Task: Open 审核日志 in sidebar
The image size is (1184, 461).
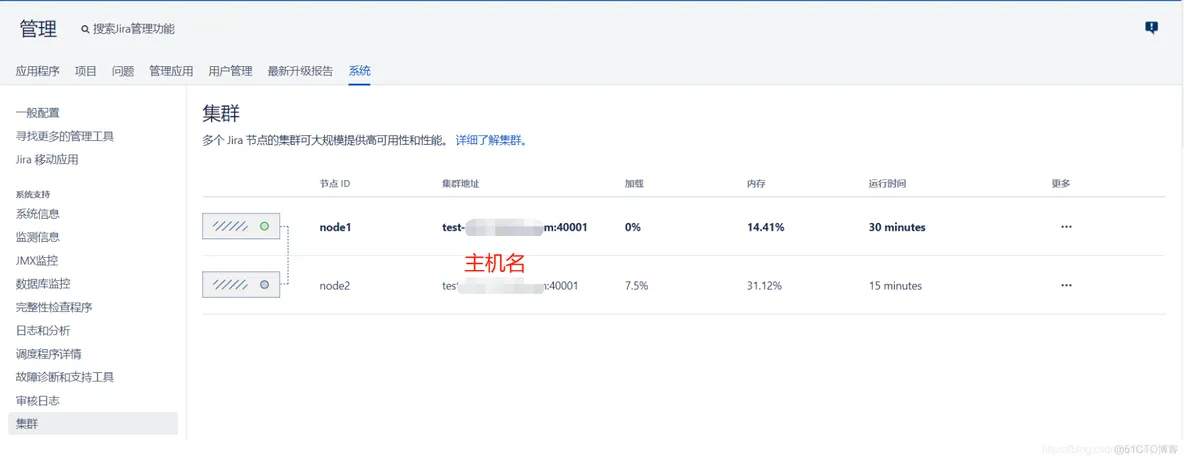Action: pos(37,400)
